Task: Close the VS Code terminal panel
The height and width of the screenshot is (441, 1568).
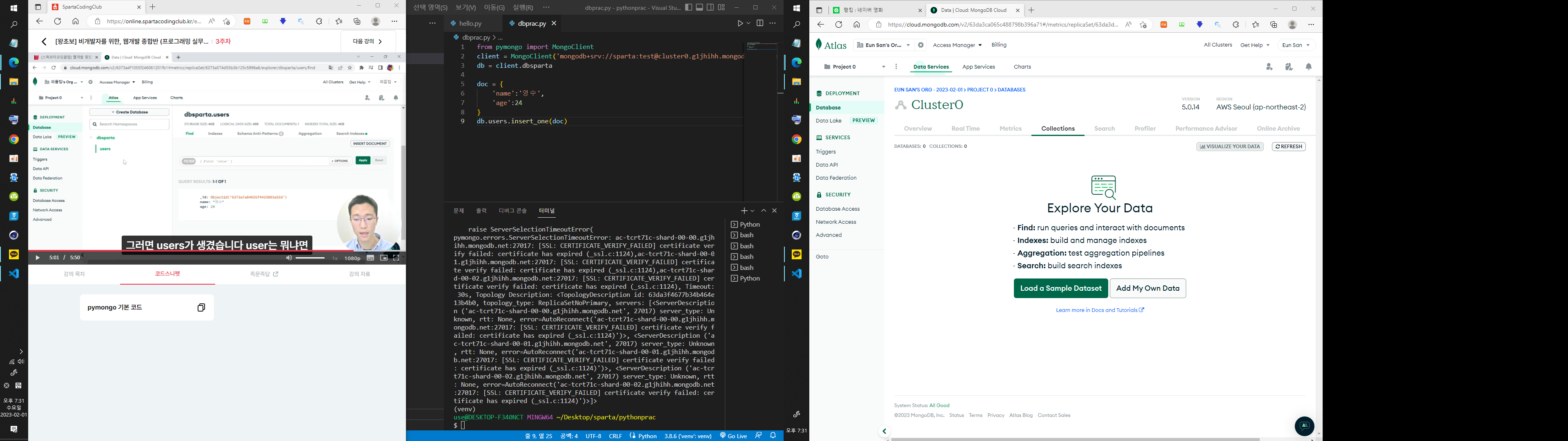Action: (774, 211)
